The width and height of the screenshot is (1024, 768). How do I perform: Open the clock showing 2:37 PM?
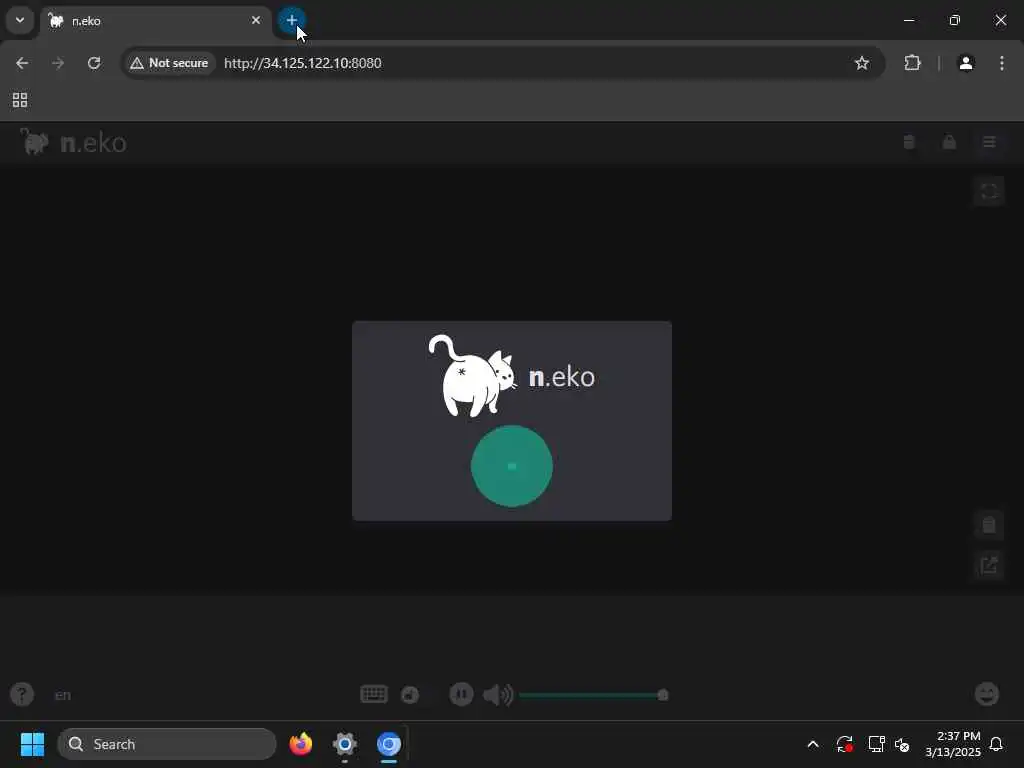click(x=953, y=744)
